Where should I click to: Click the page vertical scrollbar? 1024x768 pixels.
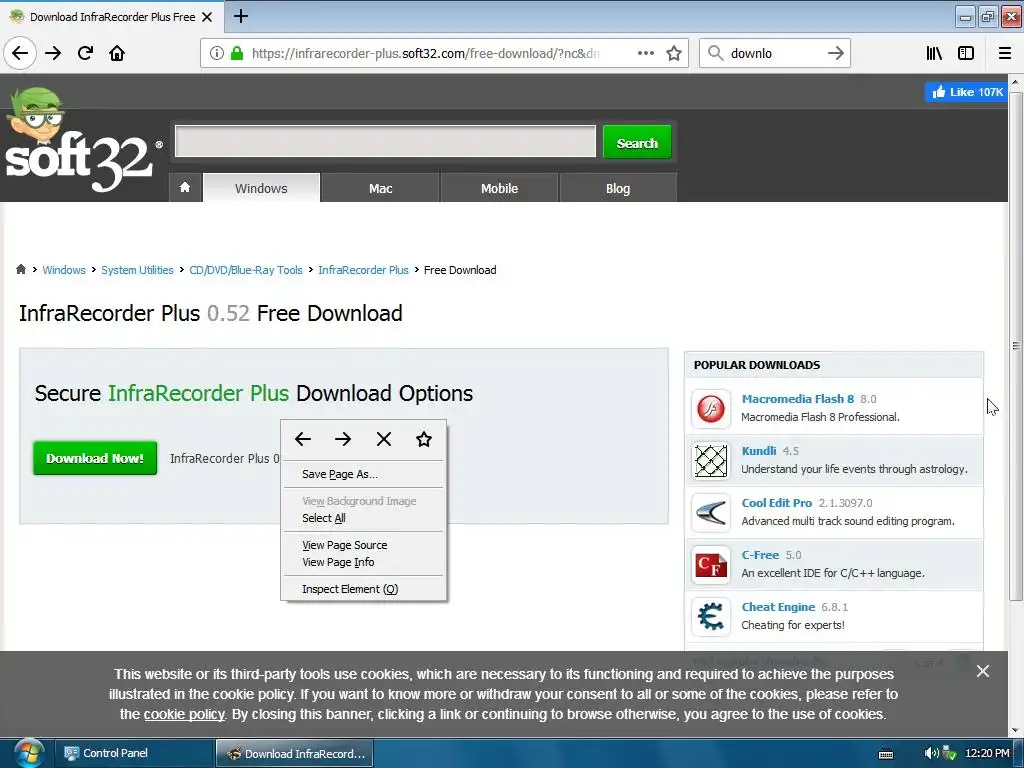point(1016,345)
